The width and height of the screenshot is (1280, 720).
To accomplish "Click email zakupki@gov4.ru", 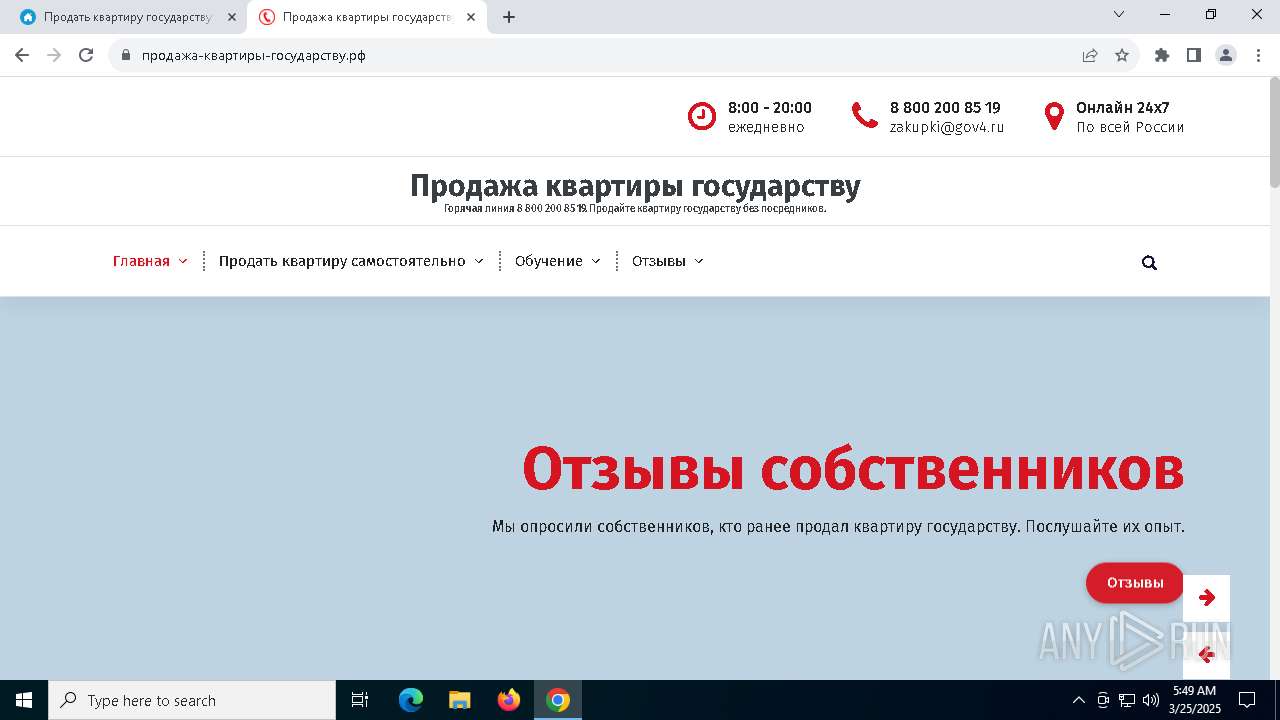I will [x=947, y=128].
